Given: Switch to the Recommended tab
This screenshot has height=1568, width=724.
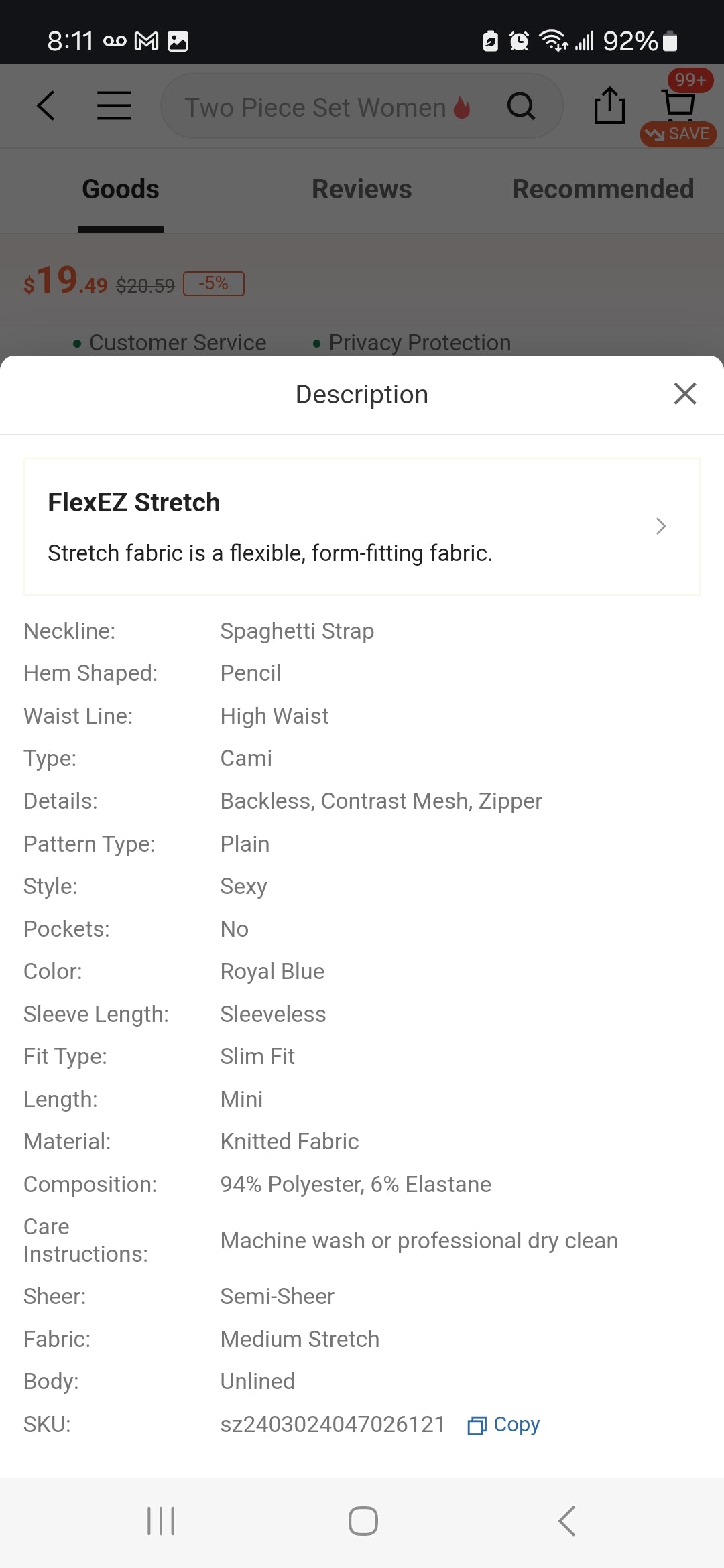Looking at the screenshot, I should click(x=603, y=190).
